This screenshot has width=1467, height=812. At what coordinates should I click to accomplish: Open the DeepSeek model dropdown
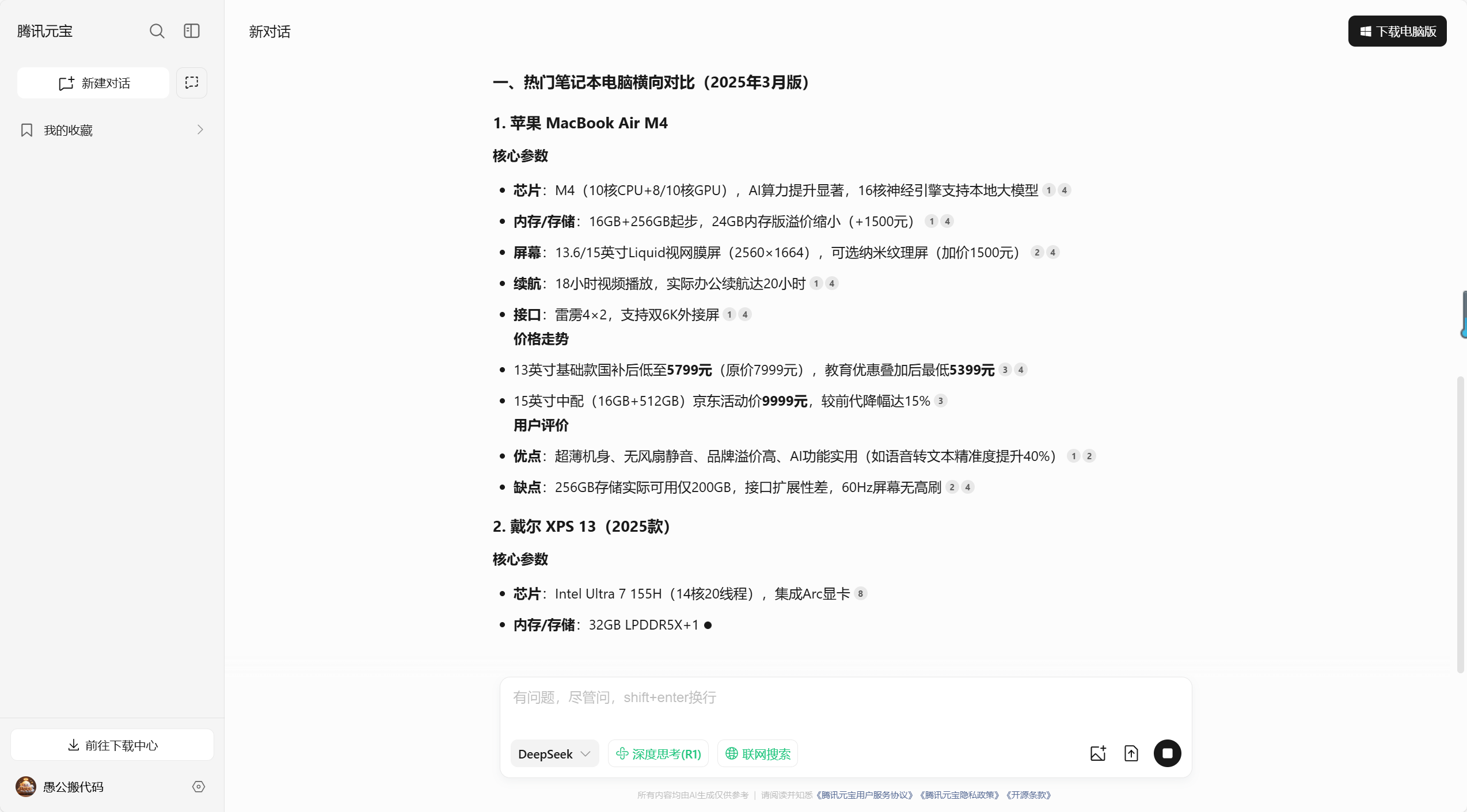(554, 753)
